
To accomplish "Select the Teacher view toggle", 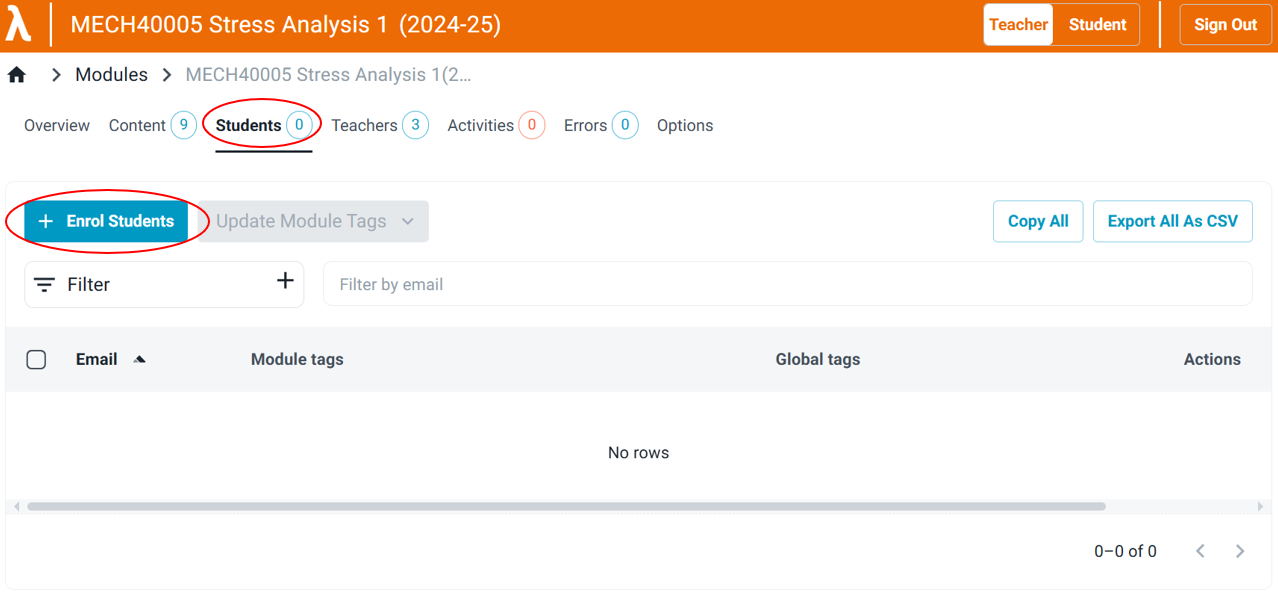I will pyautogui.click(x=1018, y=24).
